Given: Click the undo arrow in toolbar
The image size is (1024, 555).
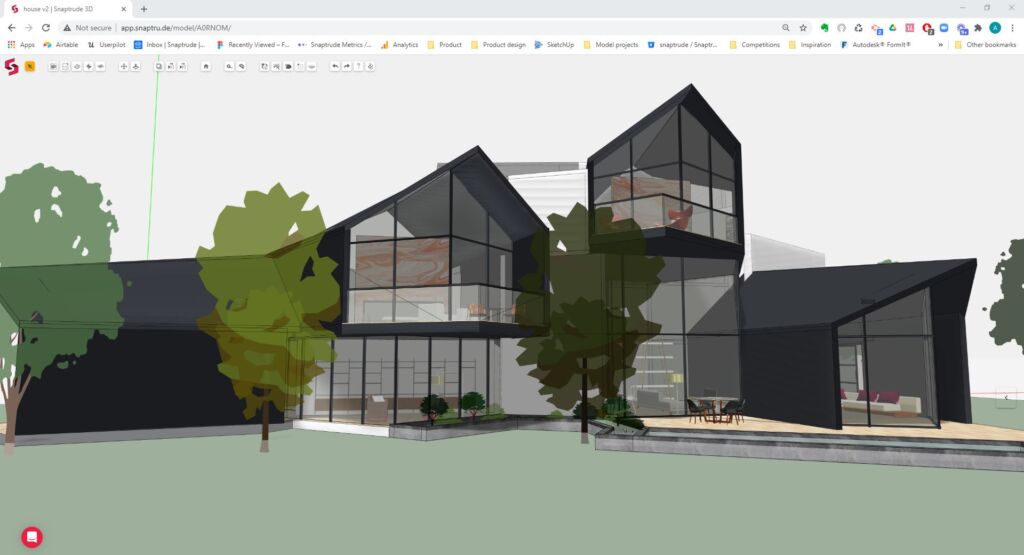Looking at the screenshot, I should 334,66.
